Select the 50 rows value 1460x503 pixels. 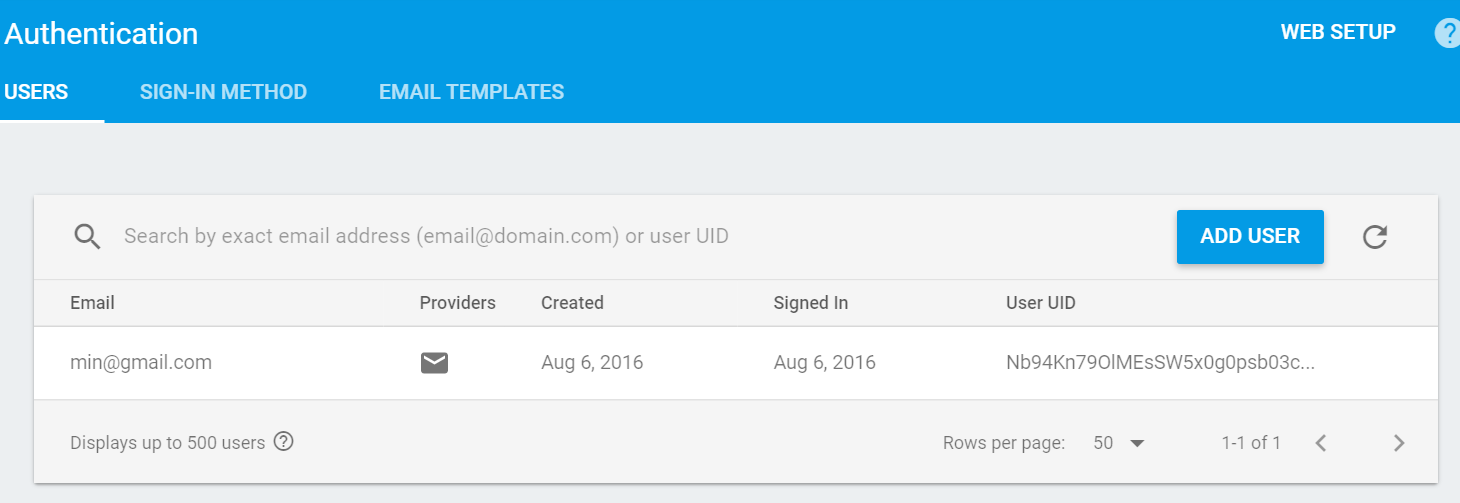pyautogui.click(x=1103, y=443)
